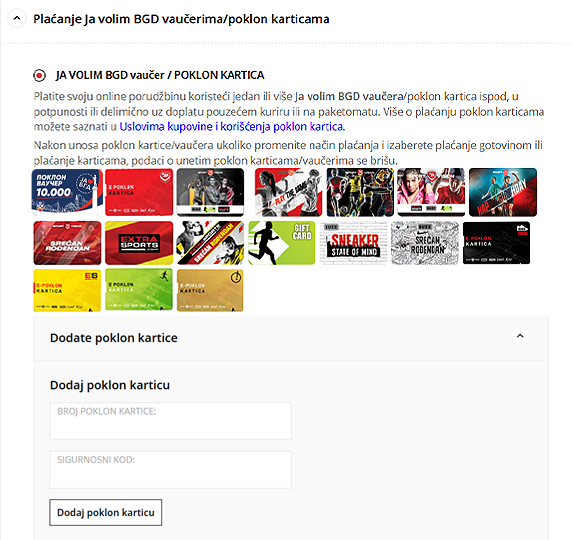
Task: Open Uslovima kupovine i korišćenja poklon kartica link
Action: [232, 127]
